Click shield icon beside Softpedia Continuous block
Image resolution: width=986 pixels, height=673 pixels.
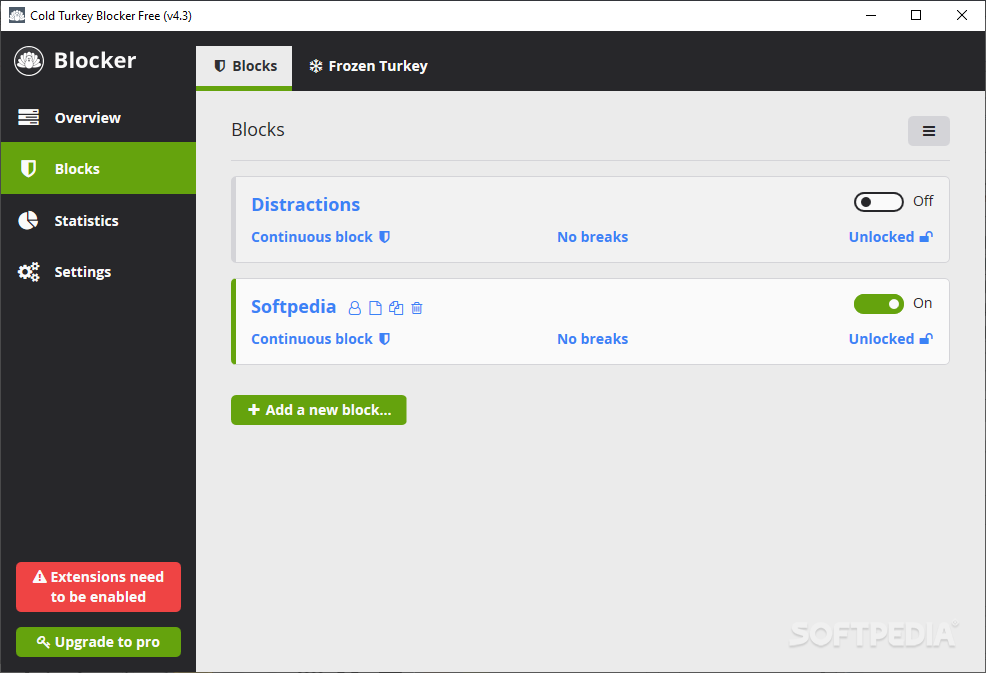tap(384, 339)
